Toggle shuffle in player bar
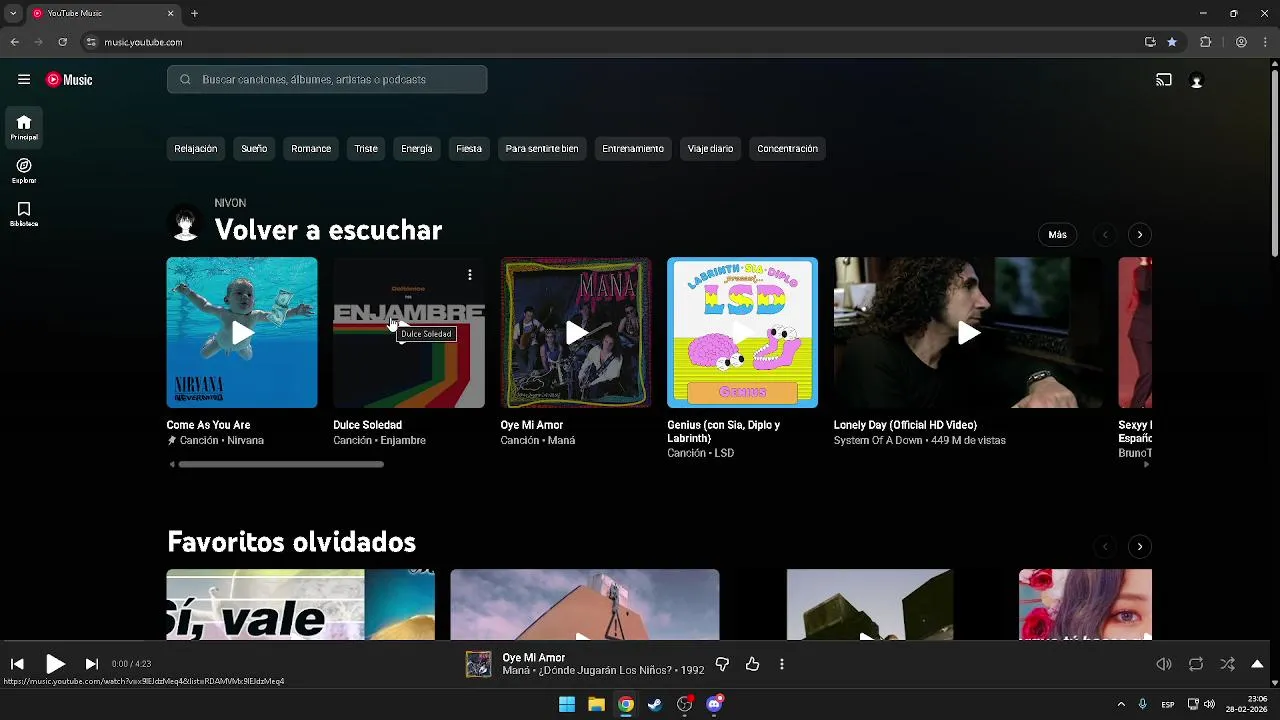The image size is (1280, 720). 1227,664
